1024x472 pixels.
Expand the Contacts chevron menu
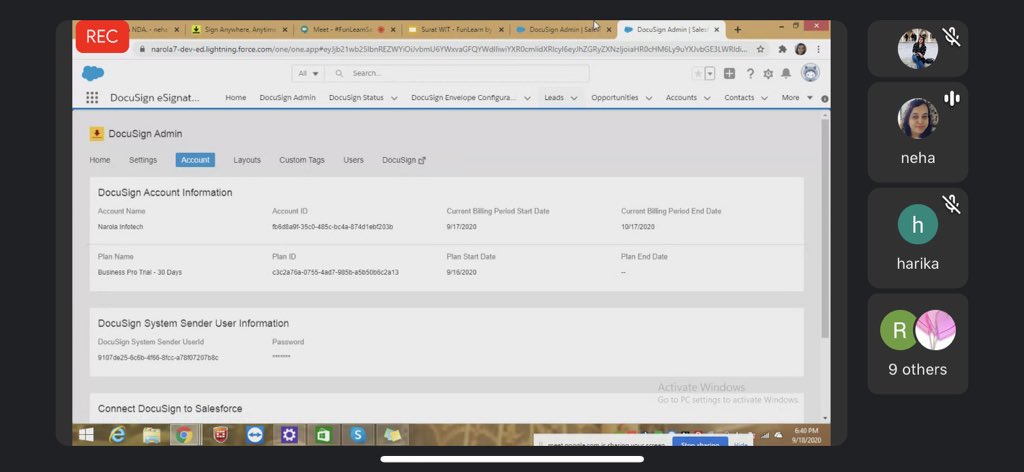tap(765, 98)
